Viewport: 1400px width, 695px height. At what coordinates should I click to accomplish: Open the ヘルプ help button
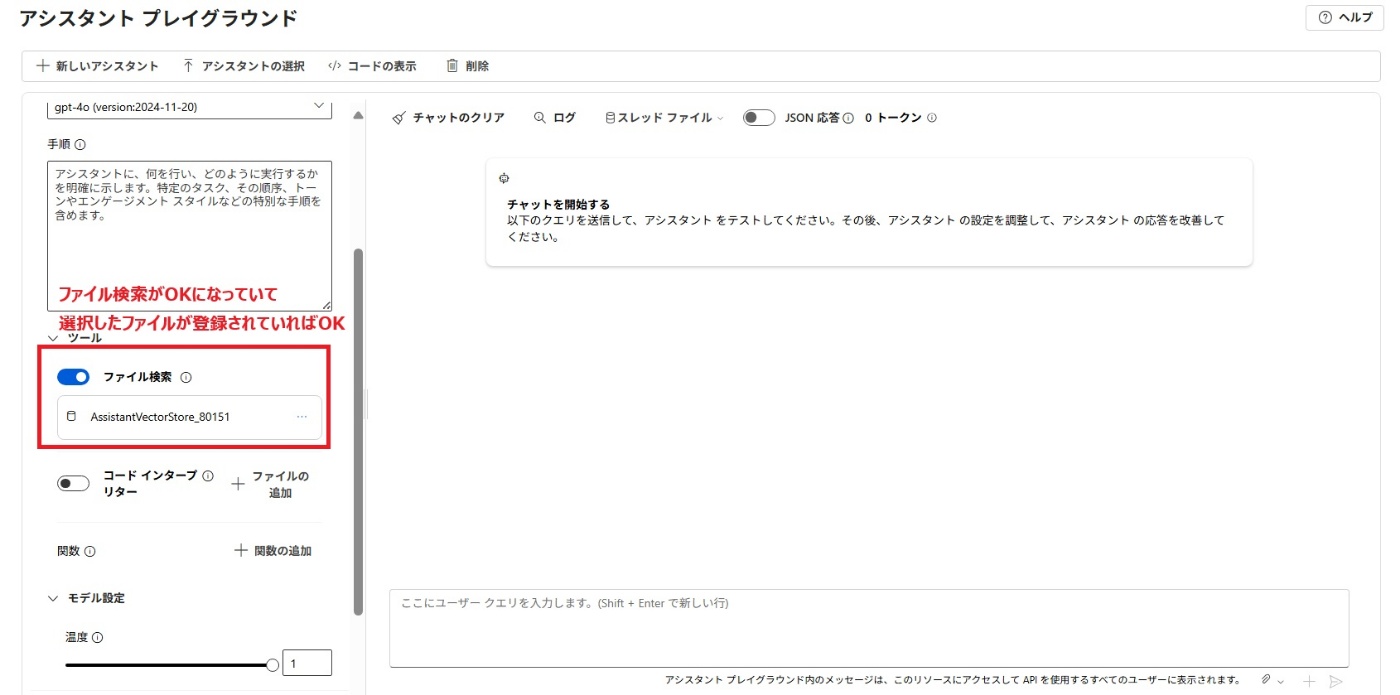tap(1345, 18)
